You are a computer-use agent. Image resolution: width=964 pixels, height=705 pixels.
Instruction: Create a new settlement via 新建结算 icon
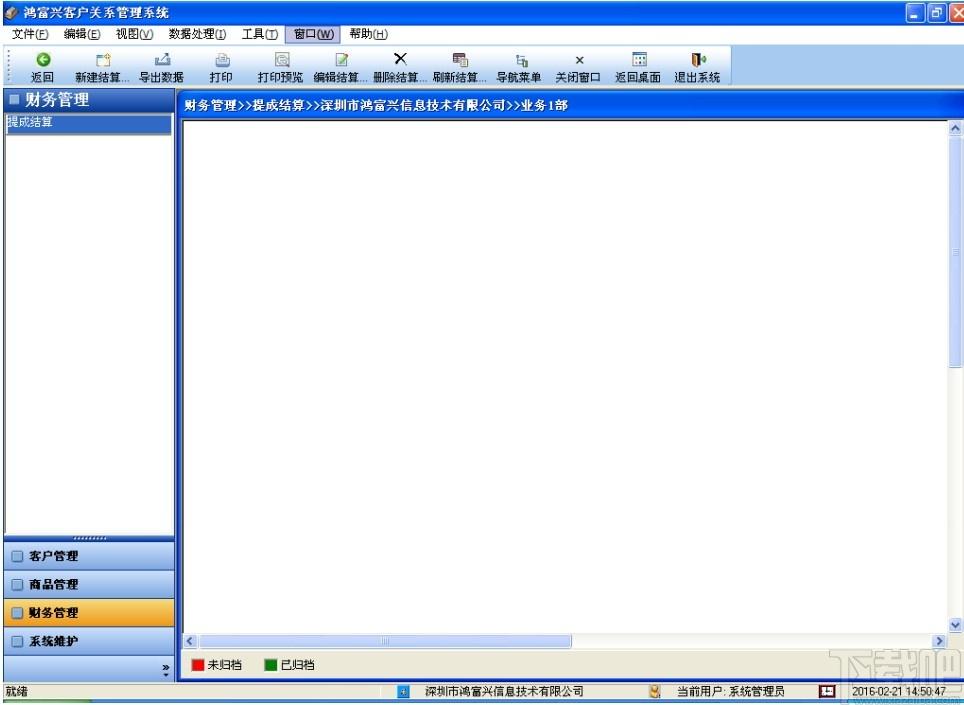[x=102, y=60]
